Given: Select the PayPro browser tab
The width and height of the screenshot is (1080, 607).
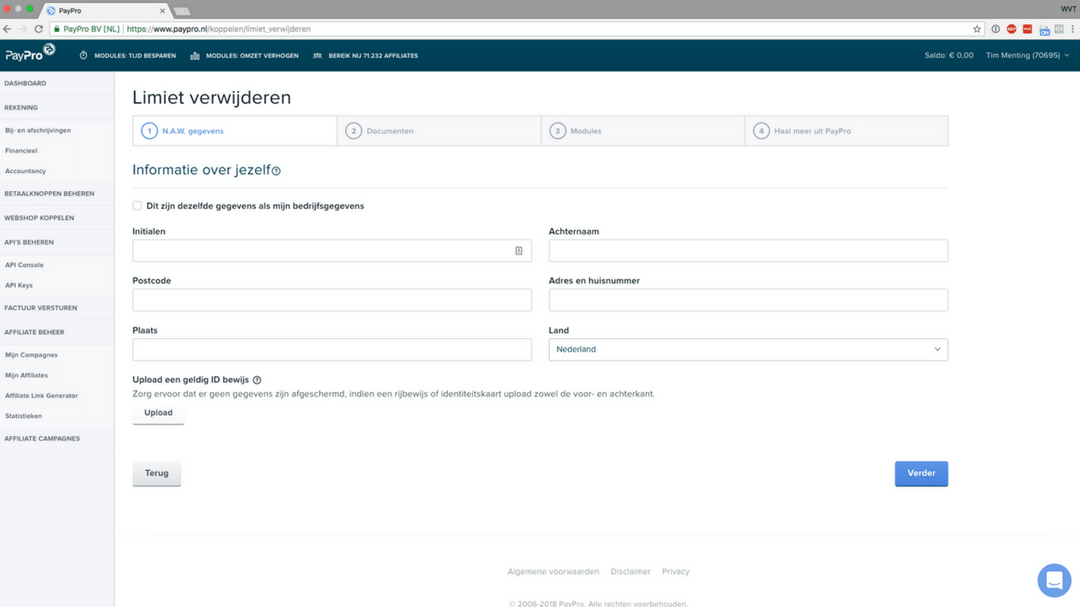Looking at the screenshot, I should click(107, 10).
